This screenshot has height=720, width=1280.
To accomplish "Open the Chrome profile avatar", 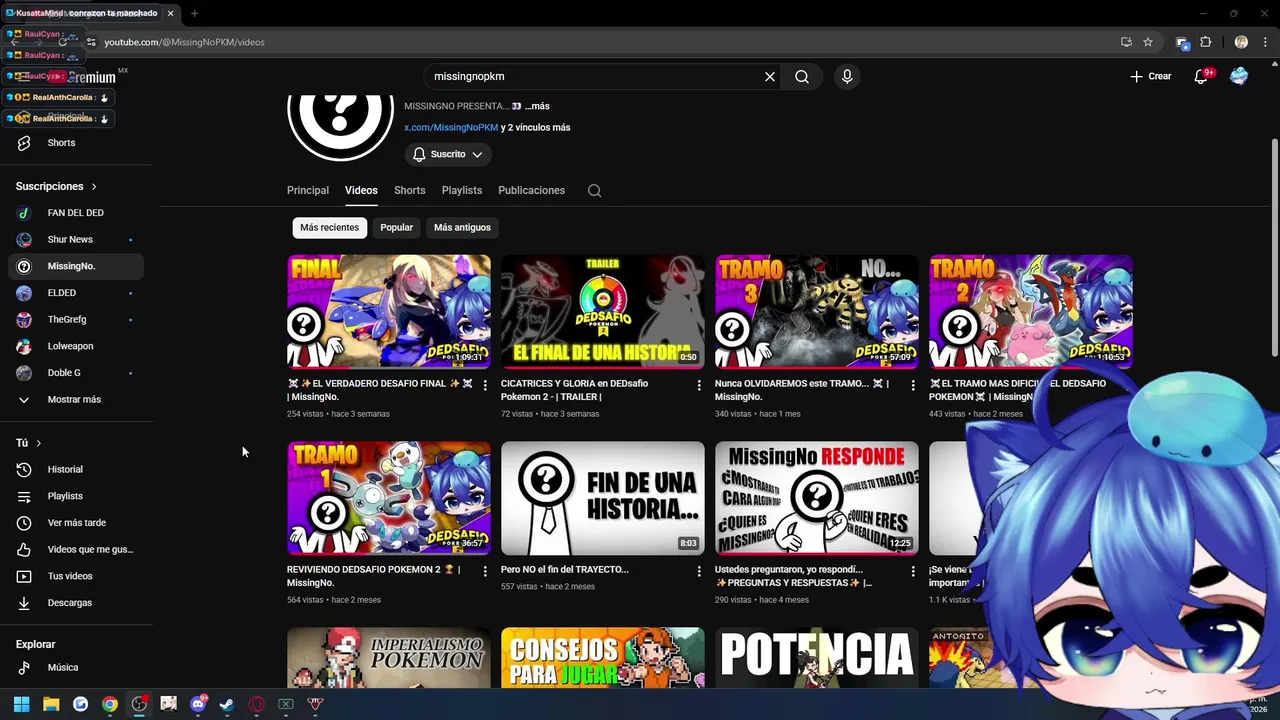I will pyautogui.click(x=1241, y=42).
